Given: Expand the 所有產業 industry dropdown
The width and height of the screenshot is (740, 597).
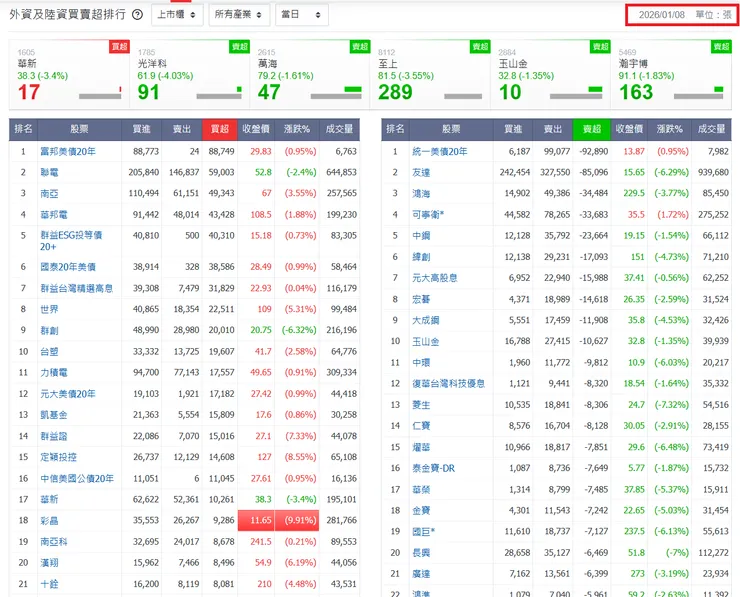Looking at the screenshot, I should pyautogui.click(x=239, y=15).
